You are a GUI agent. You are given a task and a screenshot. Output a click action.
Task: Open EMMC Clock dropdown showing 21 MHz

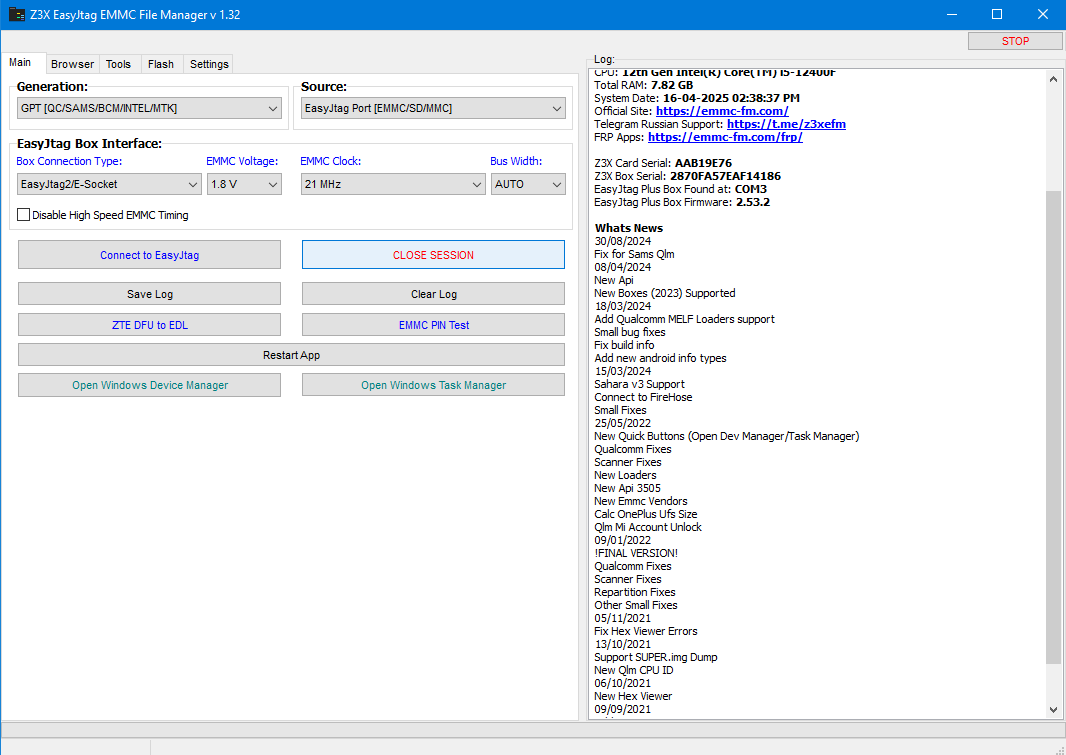[393, 184]
